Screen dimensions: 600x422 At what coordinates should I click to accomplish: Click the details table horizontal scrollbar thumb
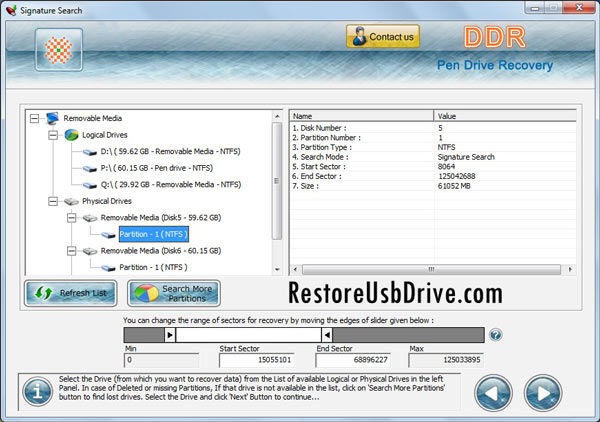coord(431,269)
